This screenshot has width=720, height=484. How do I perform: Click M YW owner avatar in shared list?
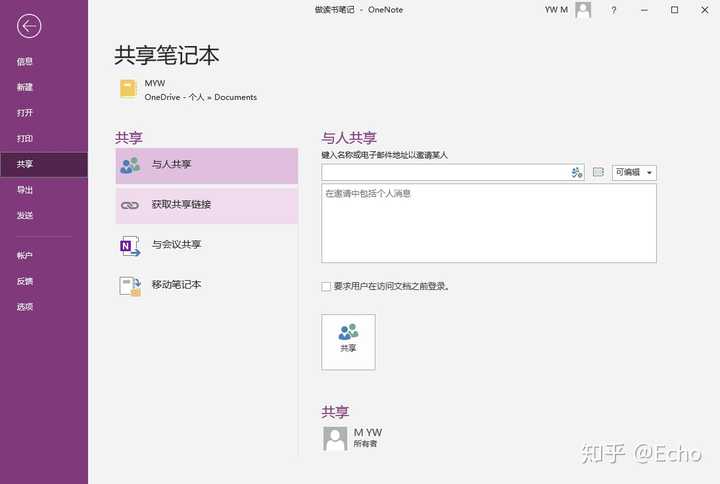(x=335, y=439)
